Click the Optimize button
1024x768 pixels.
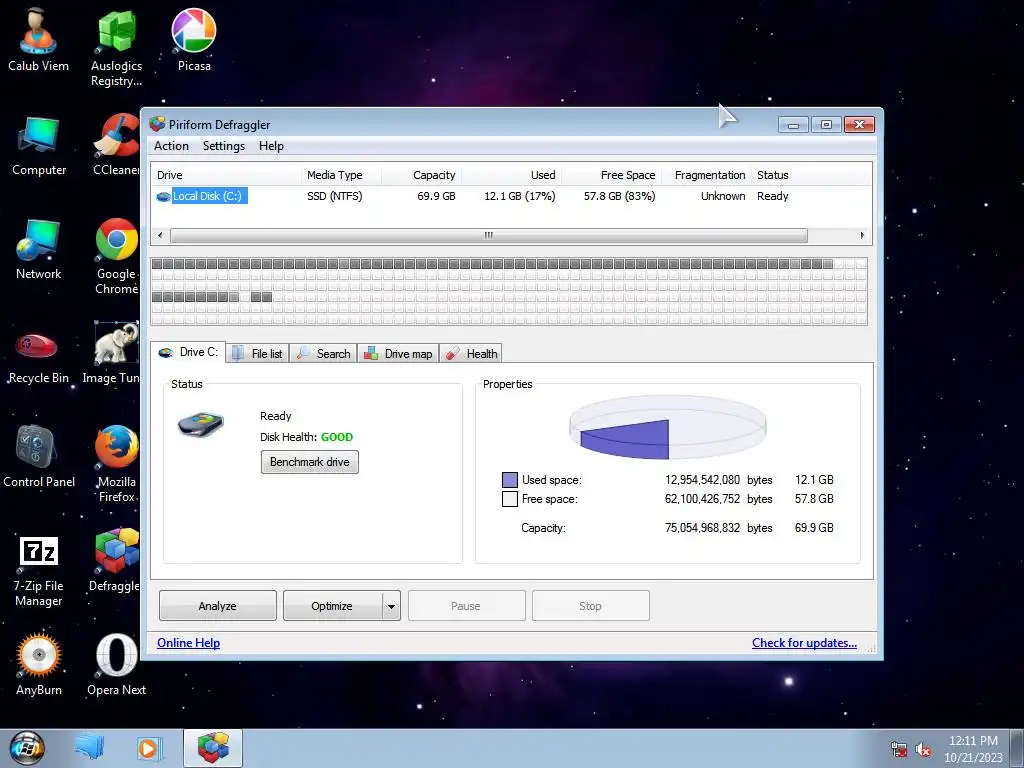(x=332, y=605)
